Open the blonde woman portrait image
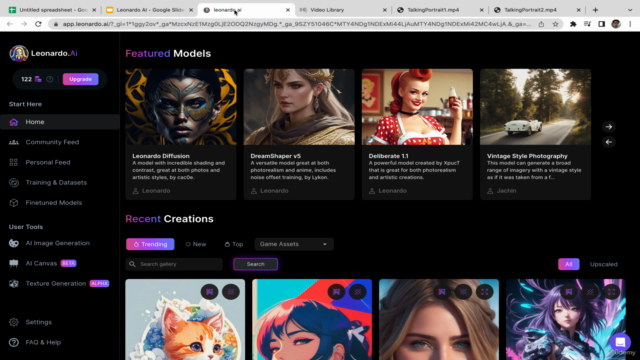Image resolution: width=640 pixels, height=360 pixels. point(439,320)
